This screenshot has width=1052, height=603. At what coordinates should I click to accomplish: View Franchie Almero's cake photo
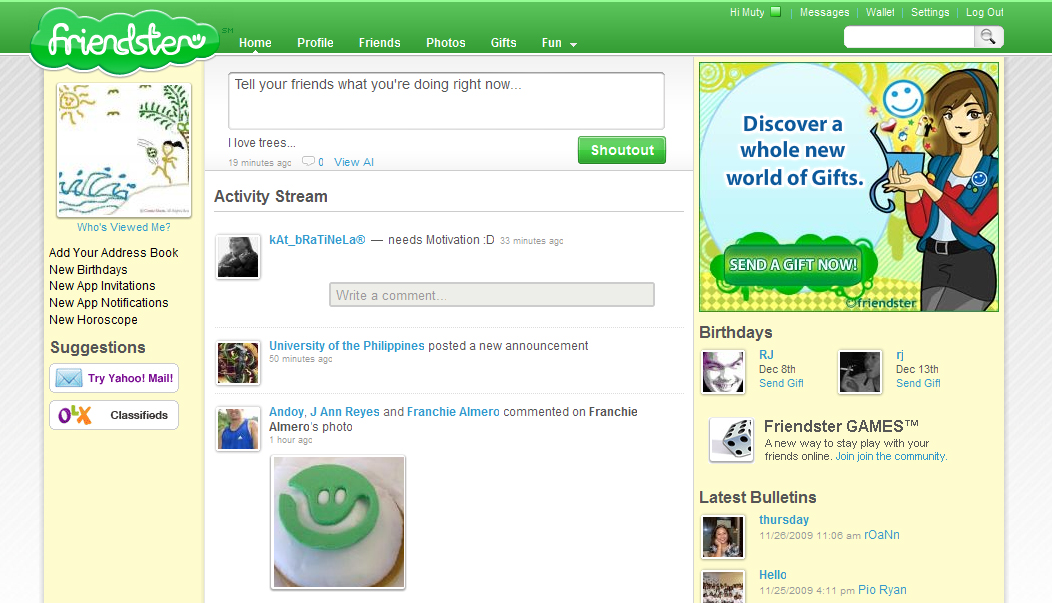pos(338,522)
